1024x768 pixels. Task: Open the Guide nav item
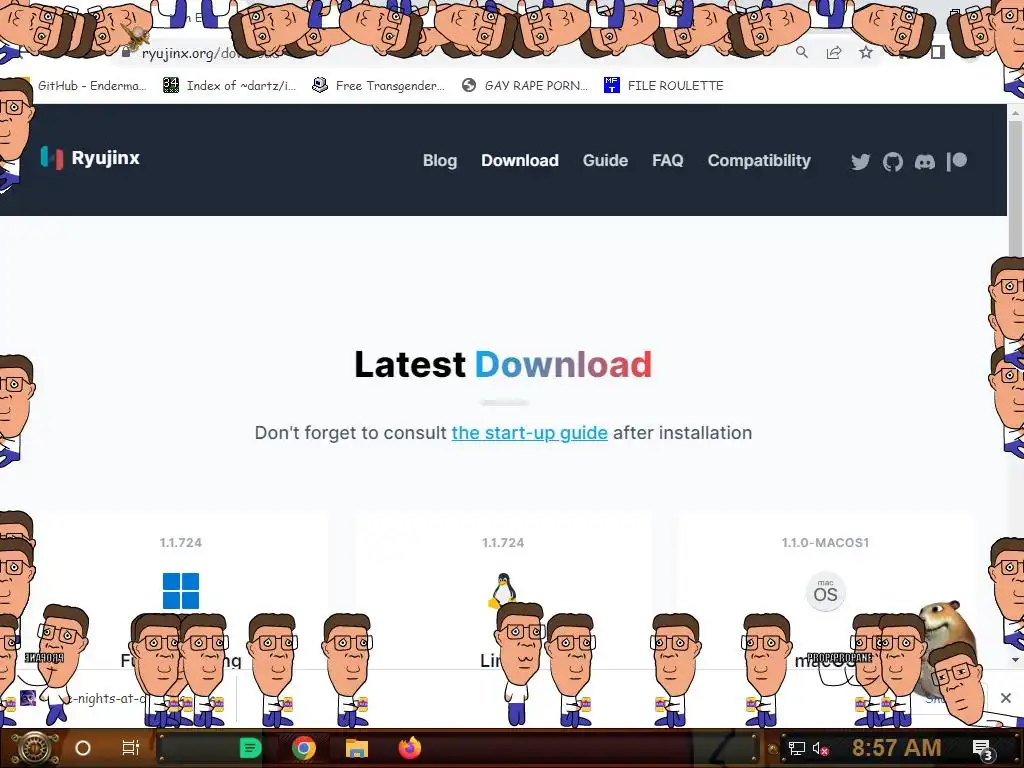tap(605, 161)
